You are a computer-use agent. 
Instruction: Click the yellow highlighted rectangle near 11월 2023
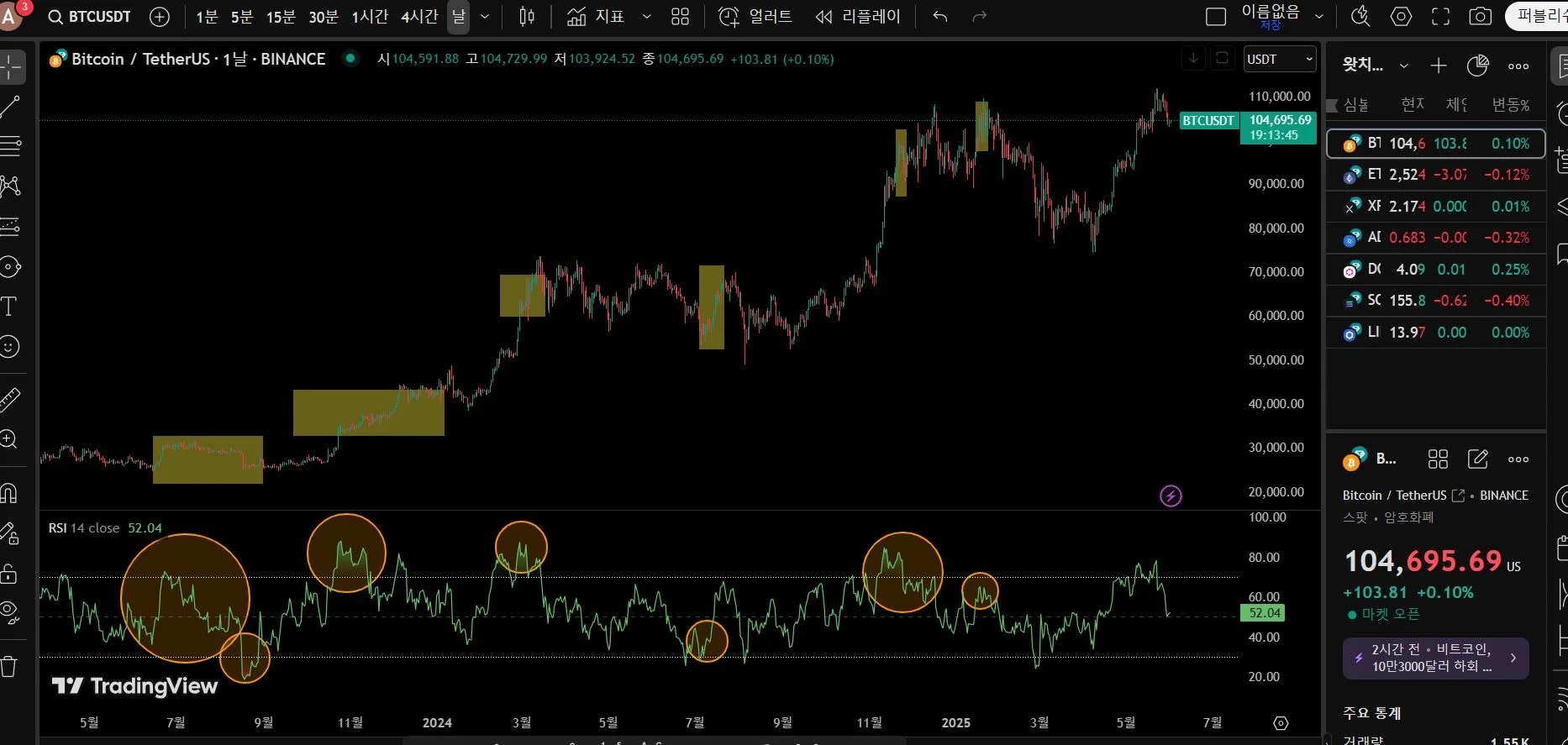[368, 412]
